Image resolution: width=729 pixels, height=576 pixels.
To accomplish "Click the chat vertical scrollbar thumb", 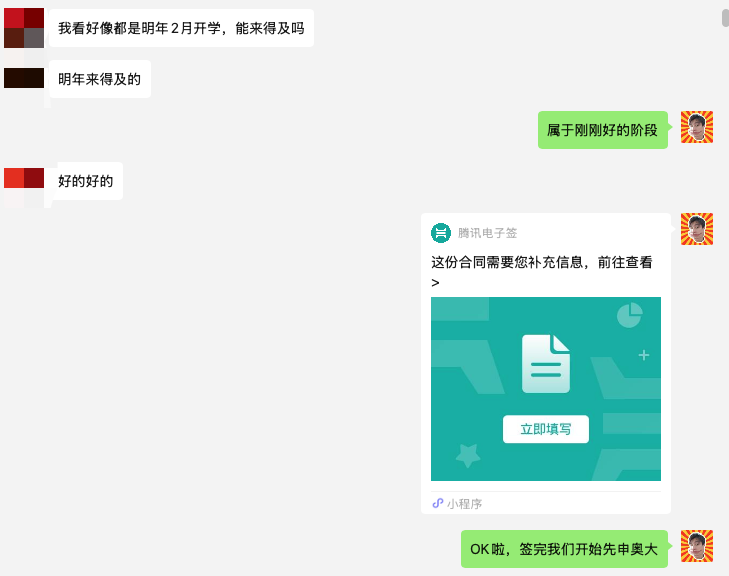I will coord(724,18).
